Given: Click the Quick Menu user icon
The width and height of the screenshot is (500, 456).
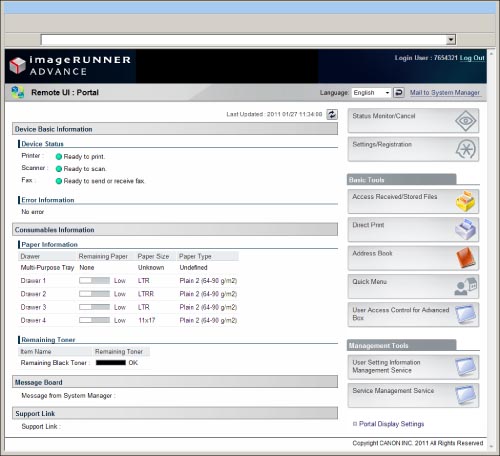Looking at the screenshot, I should tap(466, 286).
